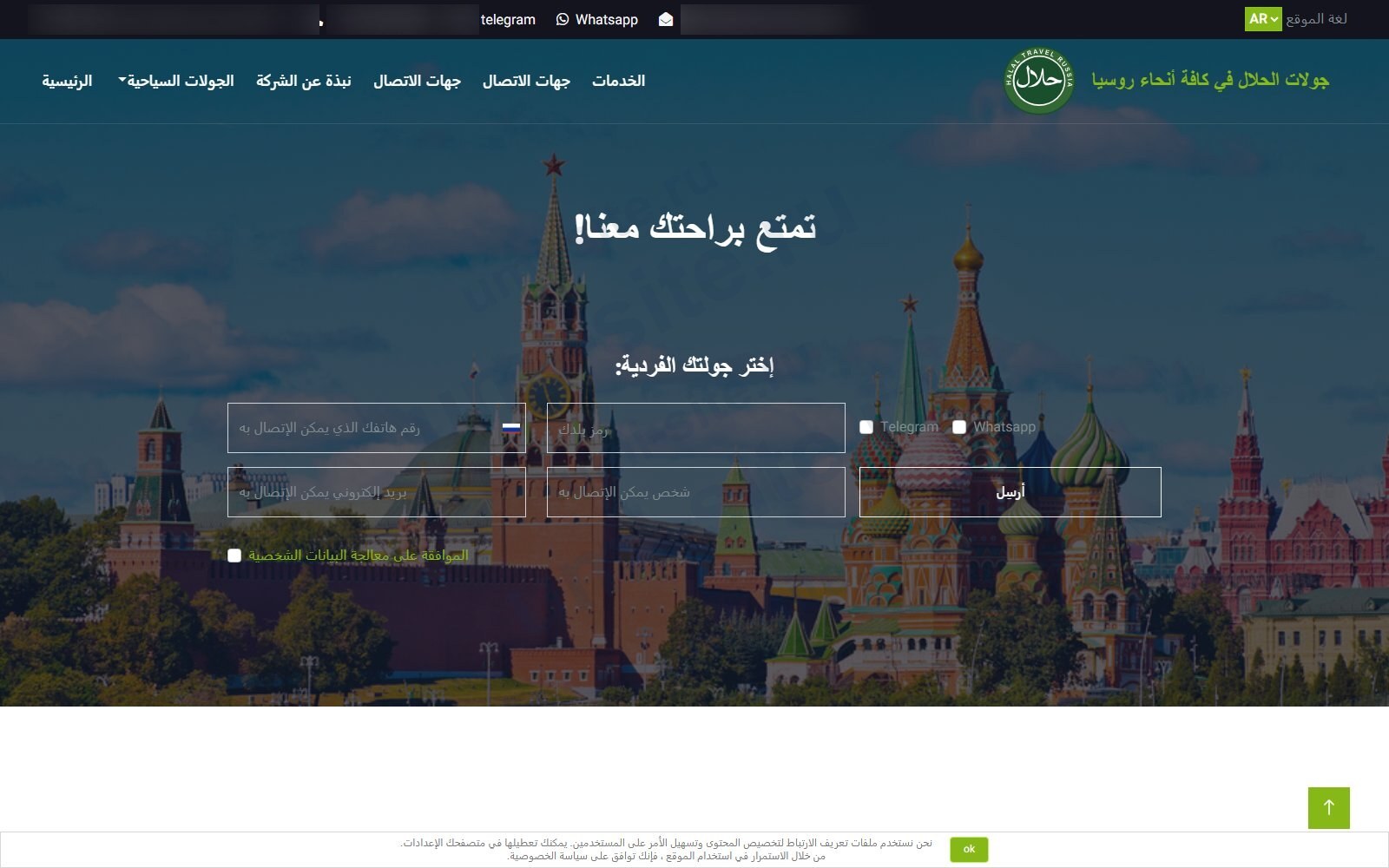Click the لغة الموقع label text
The width and height of the screenshot is (1389, 868).
[1317, 19]
